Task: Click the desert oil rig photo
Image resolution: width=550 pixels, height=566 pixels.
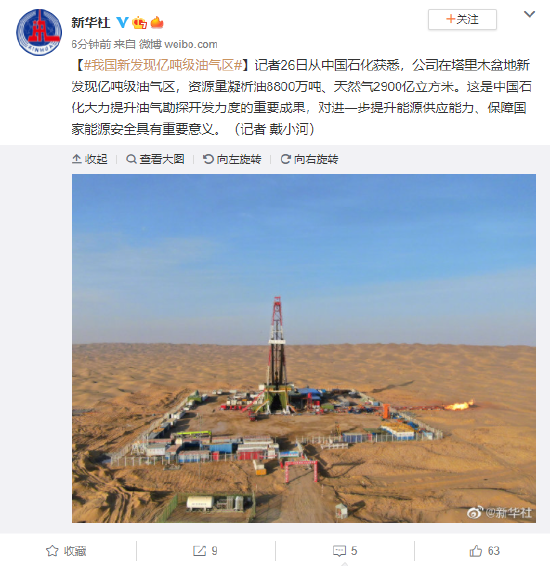Action: point(304,348)
